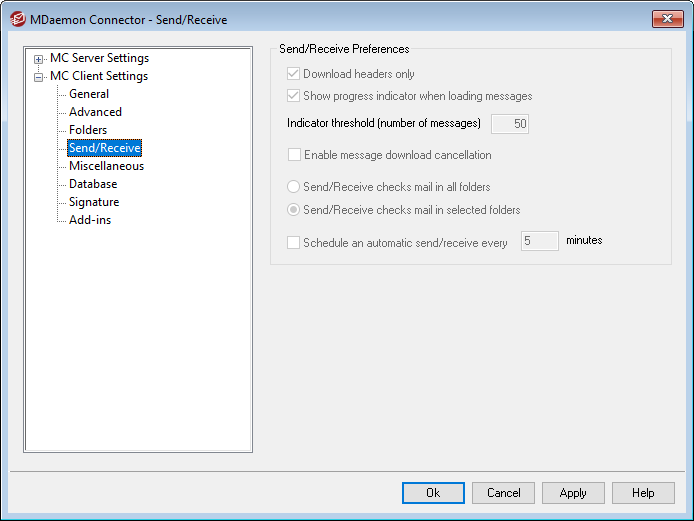The width and height of the screenshot is (694, 521).
Task: Collapse the MC Client Settings tree node
Action: pyautogui.click(x=39, y=77)
